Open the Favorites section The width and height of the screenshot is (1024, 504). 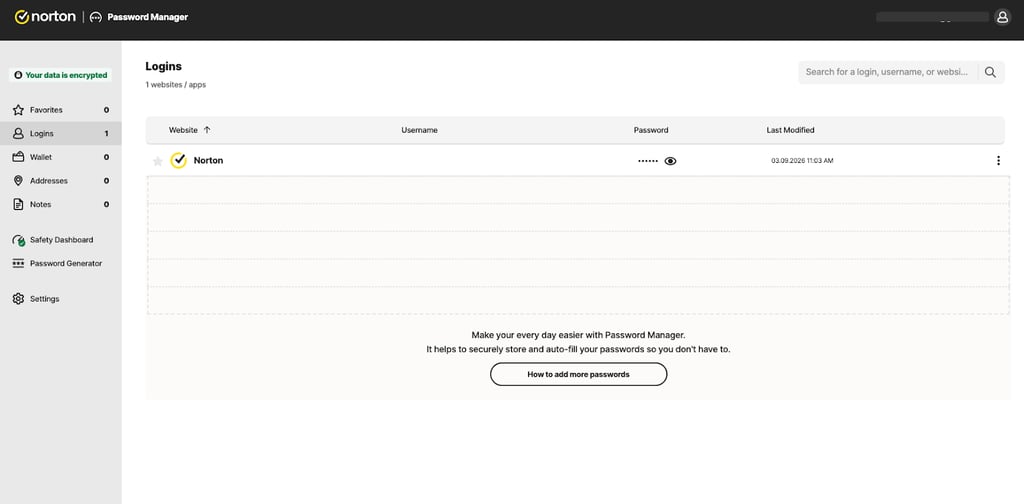pyautogui.click(x=61, y=110)
